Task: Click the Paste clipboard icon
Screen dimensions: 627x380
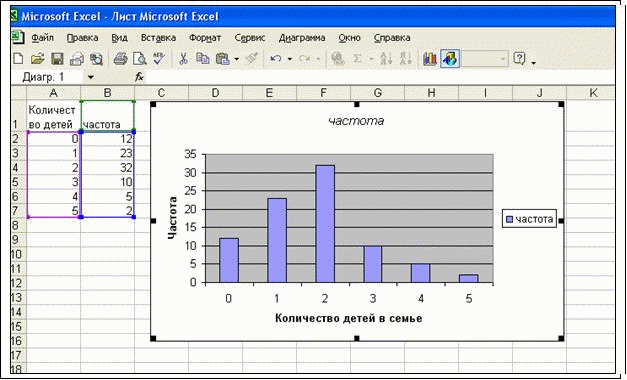Action: [223, 59]
